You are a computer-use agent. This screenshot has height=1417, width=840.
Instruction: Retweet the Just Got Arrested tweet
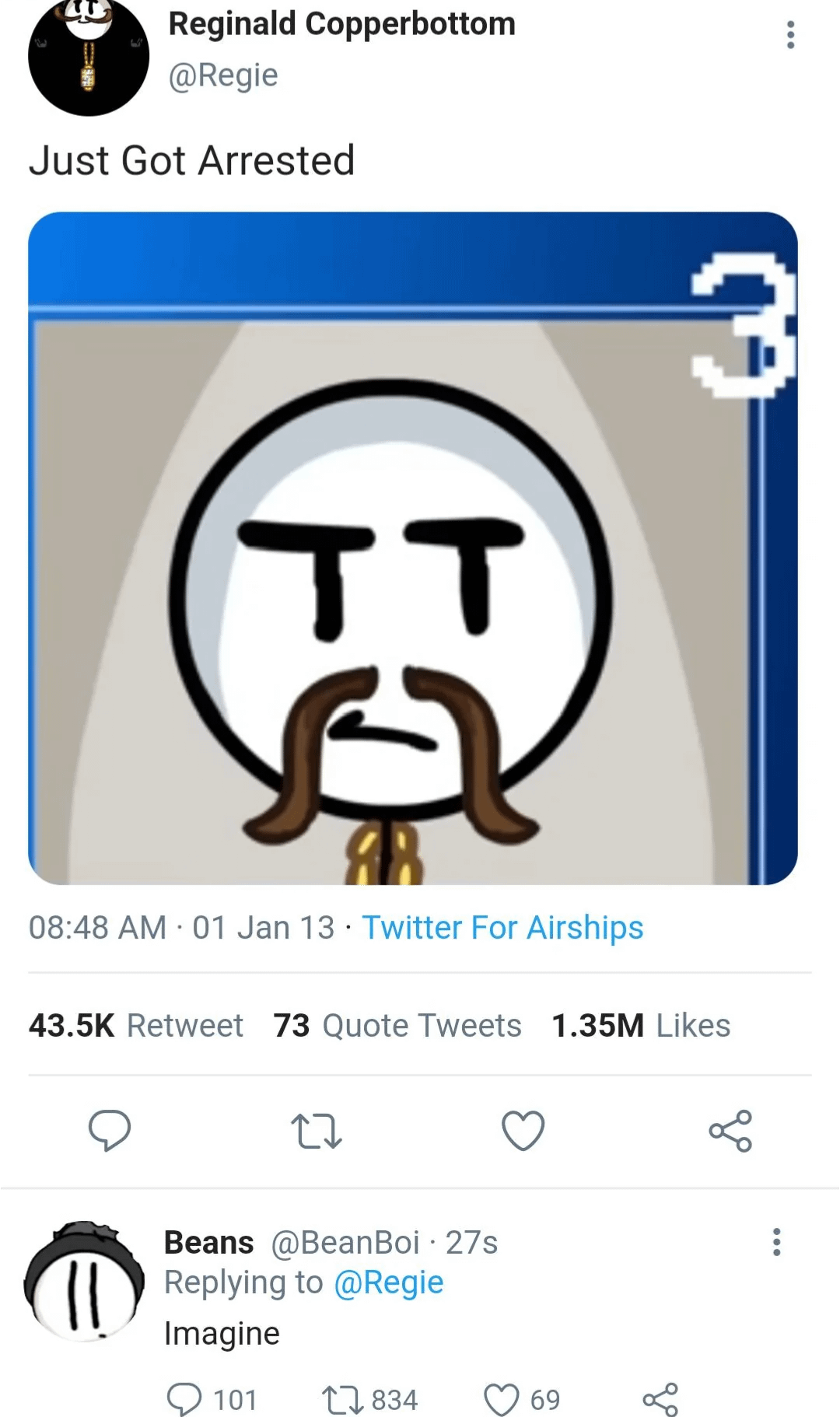tap(316, 1132)
